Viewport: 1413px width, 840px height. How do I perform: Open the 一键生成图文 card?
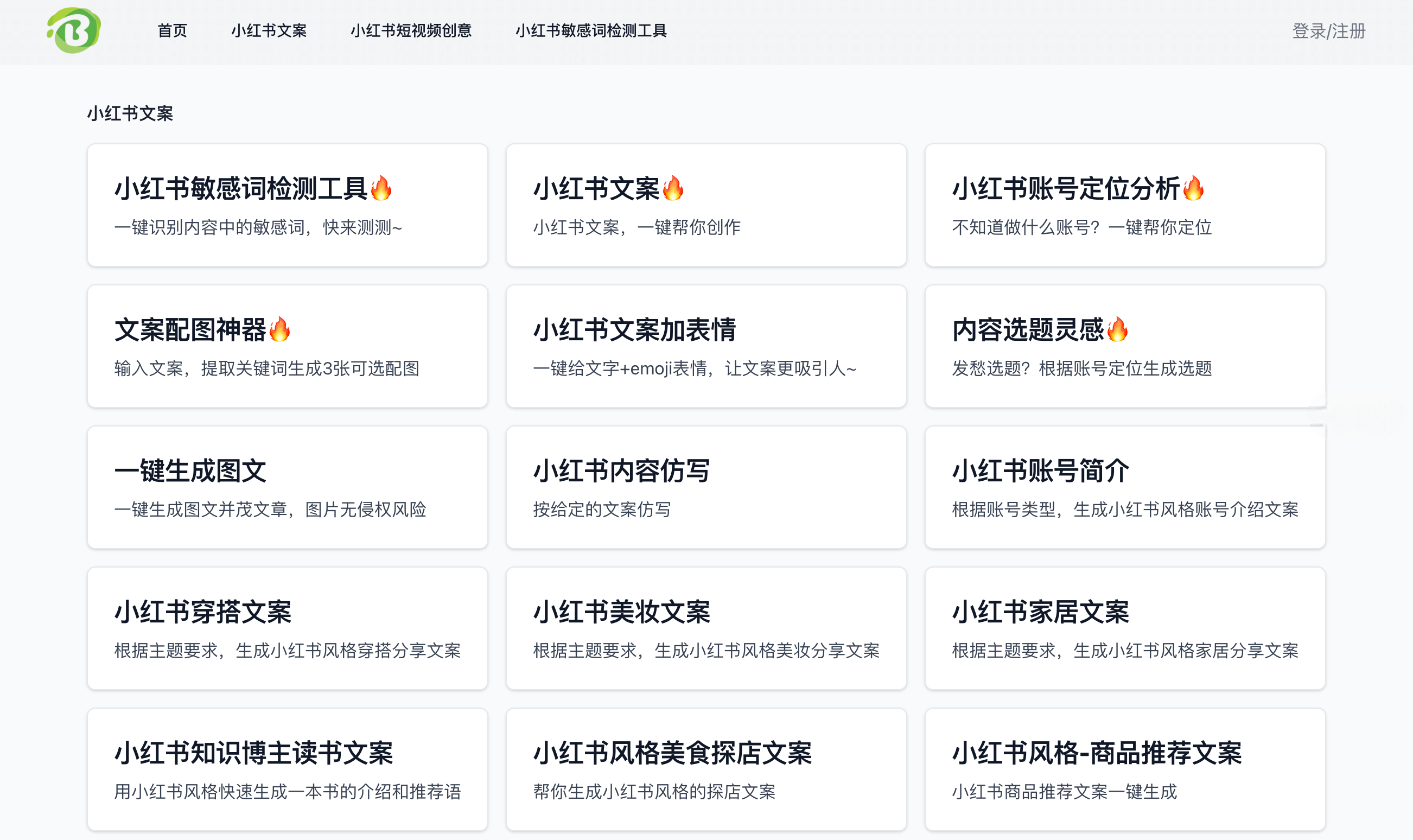[288, 487]
